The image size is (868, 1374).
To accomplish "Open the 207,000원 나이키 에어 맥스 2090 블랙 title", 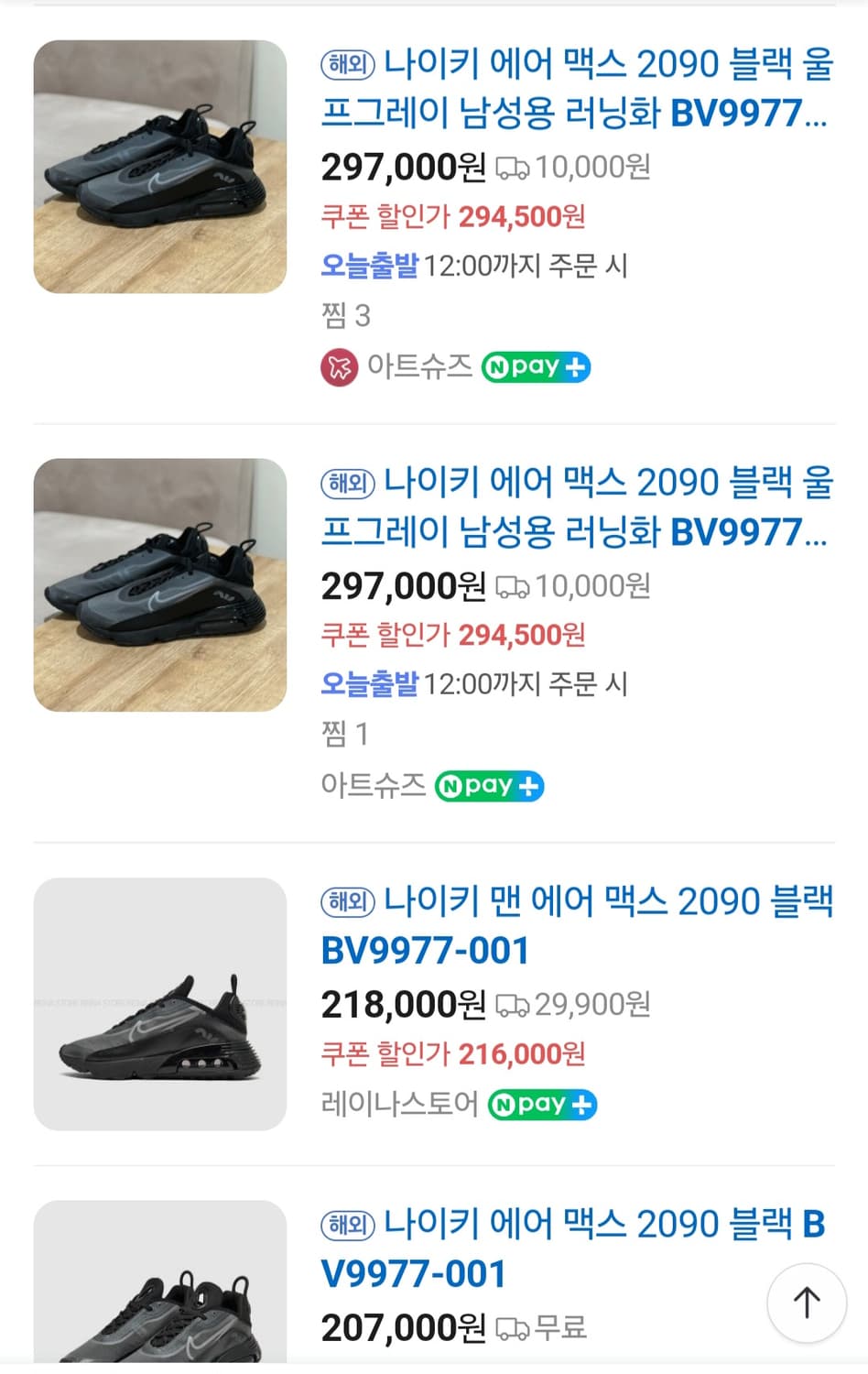I will tap(573, 1248).
